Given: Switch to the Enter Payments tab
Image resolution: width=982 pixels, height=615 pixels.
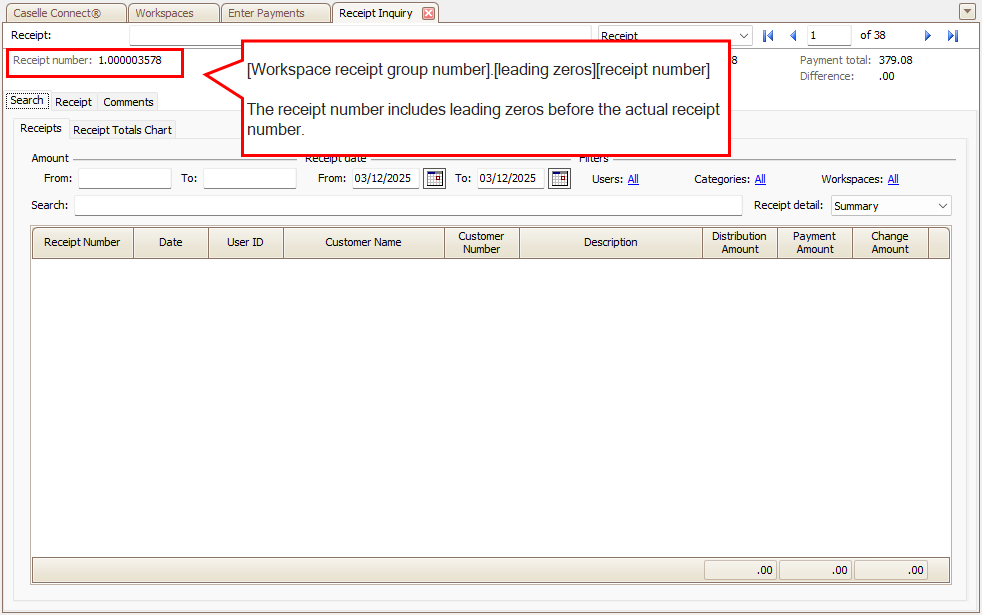Looking at the screenshot, I should tap(275, 13).
